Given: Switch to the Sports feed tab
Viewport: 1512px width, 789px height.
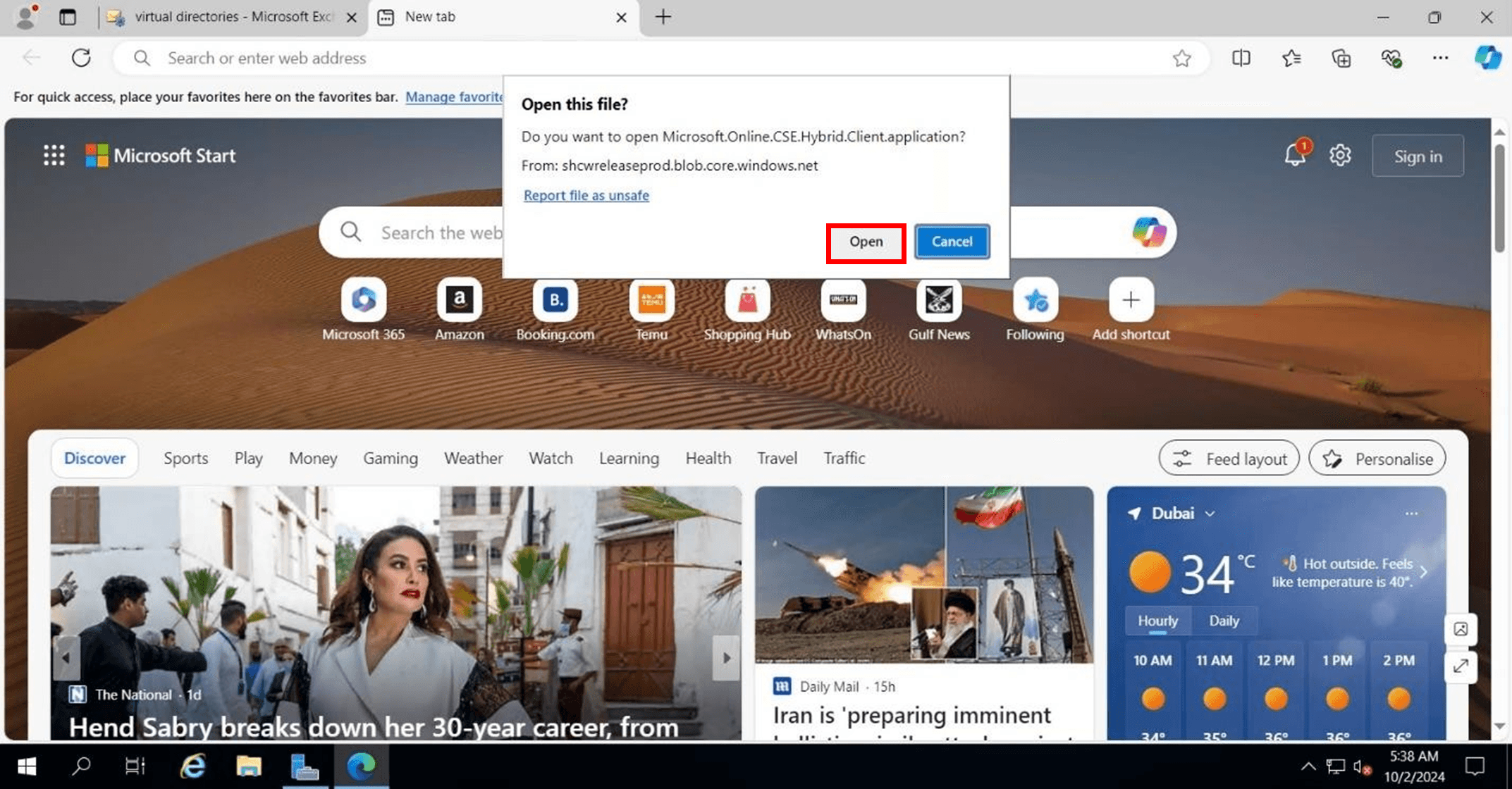Looking at the screenshot, I should point(185,459).
